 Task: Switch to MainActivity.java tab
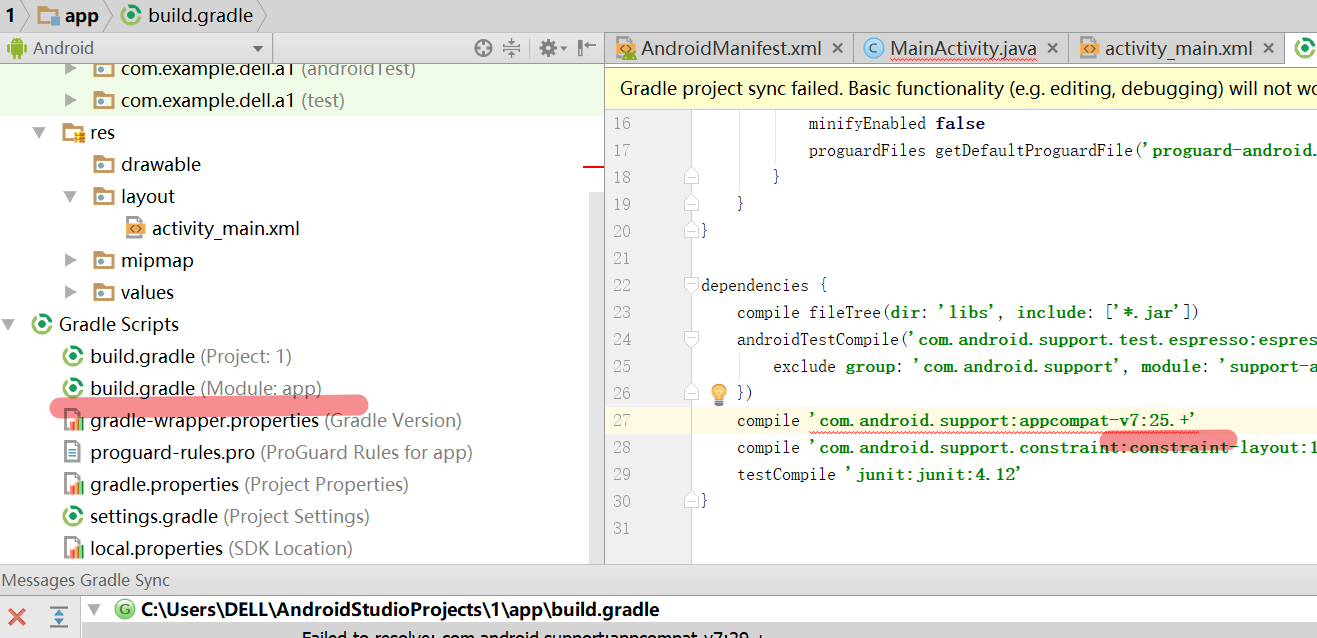point(963,48)
